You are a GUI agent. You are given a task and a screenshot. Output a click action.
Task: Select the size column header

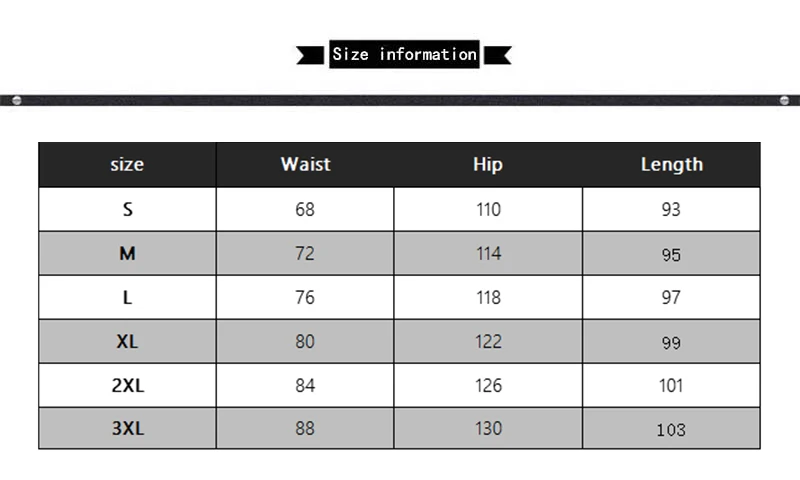[127, 165]
